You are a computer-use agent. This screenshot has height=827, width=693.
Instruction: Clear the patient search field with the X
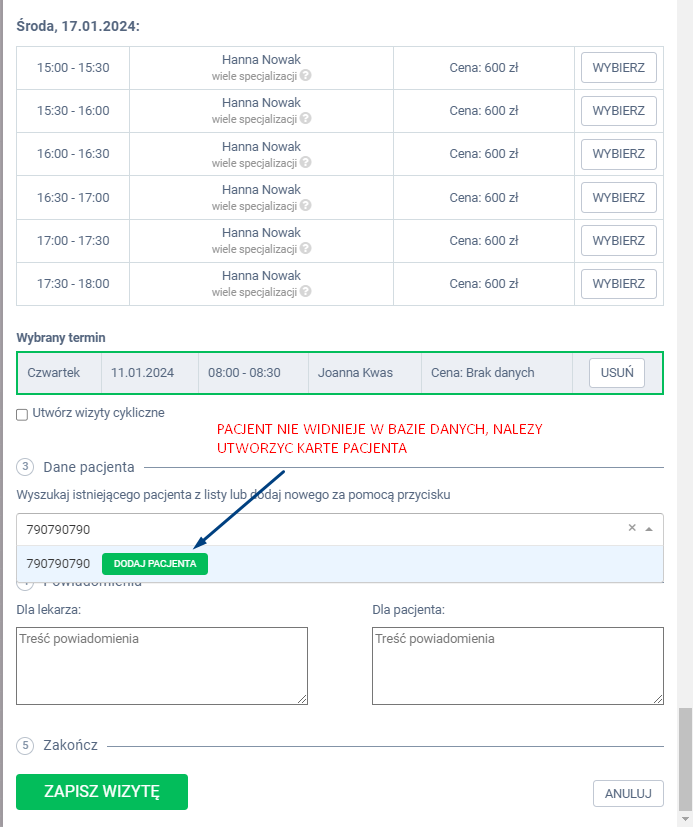(632, 528)
